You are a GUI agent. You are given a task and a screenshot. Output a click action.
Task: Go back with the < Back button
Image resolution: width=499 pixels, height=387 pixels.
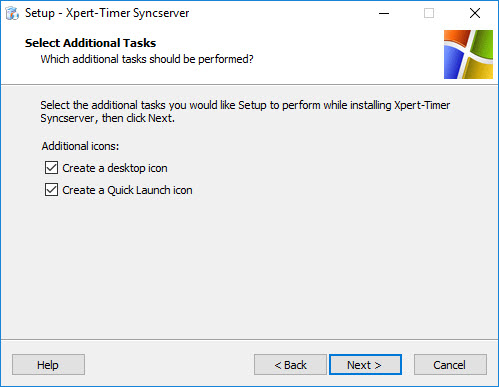coord(290,365)
